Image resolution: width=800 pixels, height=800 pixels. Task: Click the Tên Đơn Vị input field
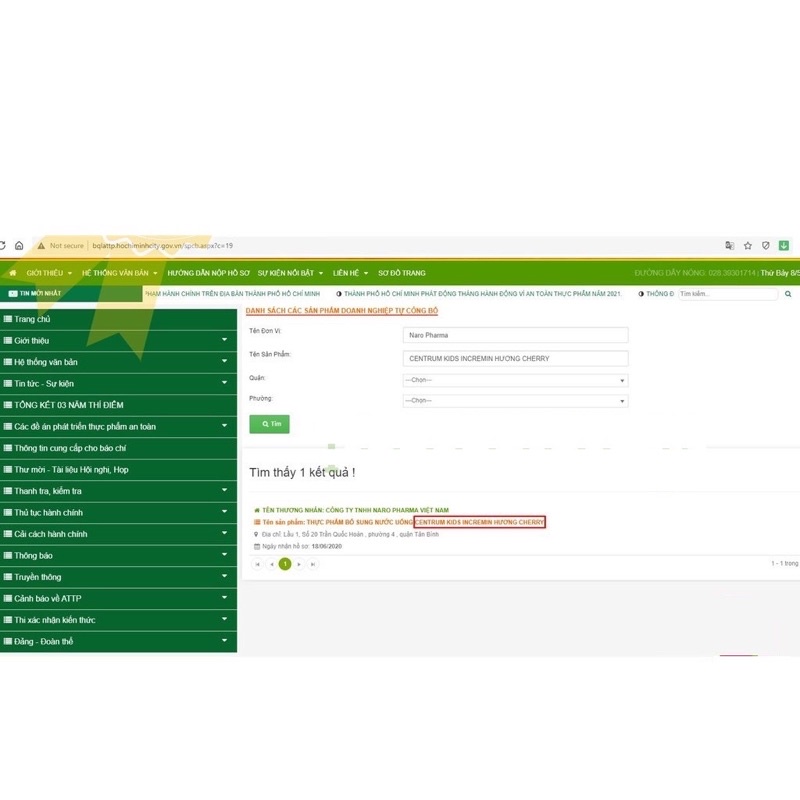pos(515,336)
